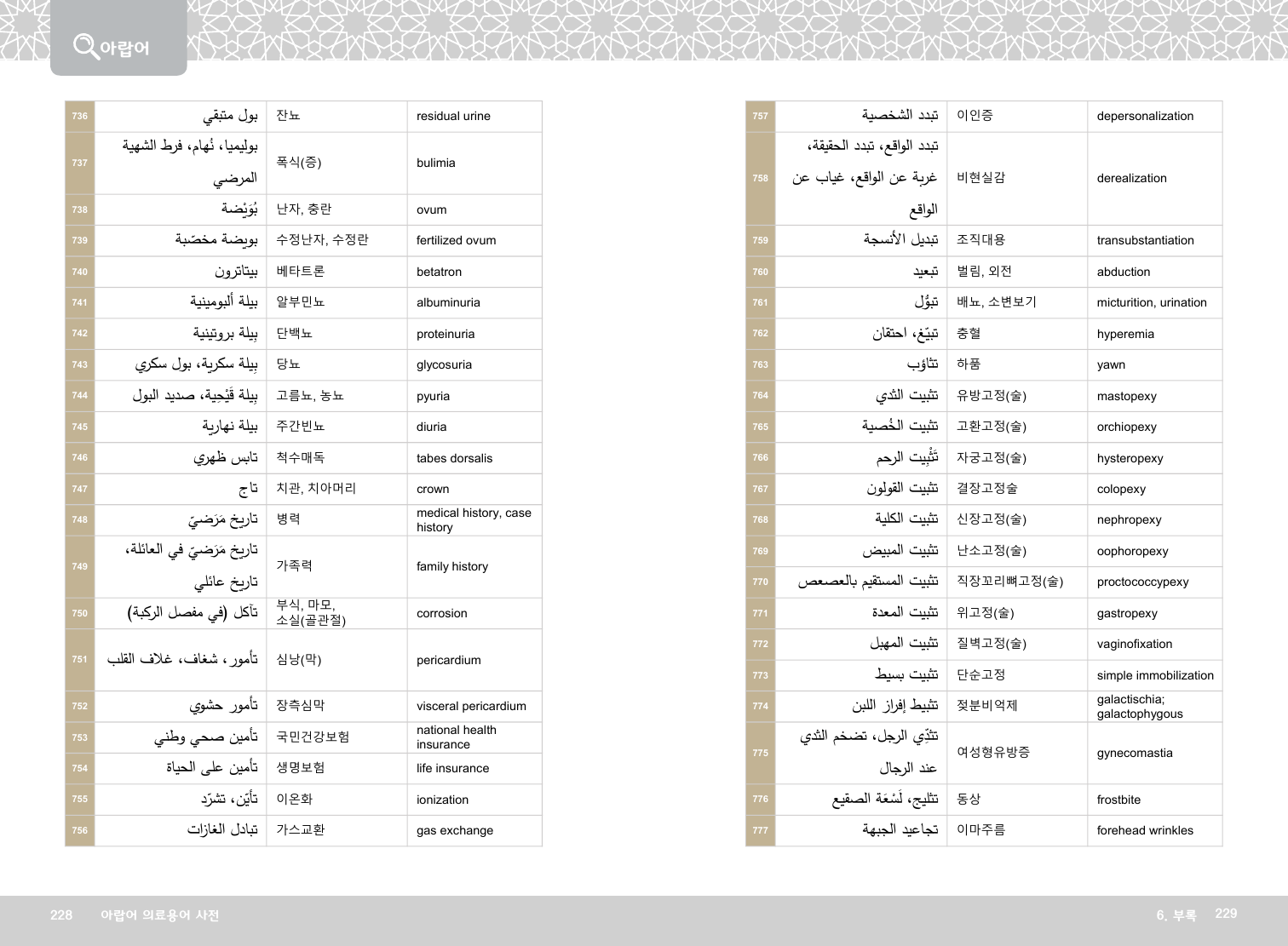Click the 'glycosuria' cell
The image size is (1288, 946).
[444, 364]
